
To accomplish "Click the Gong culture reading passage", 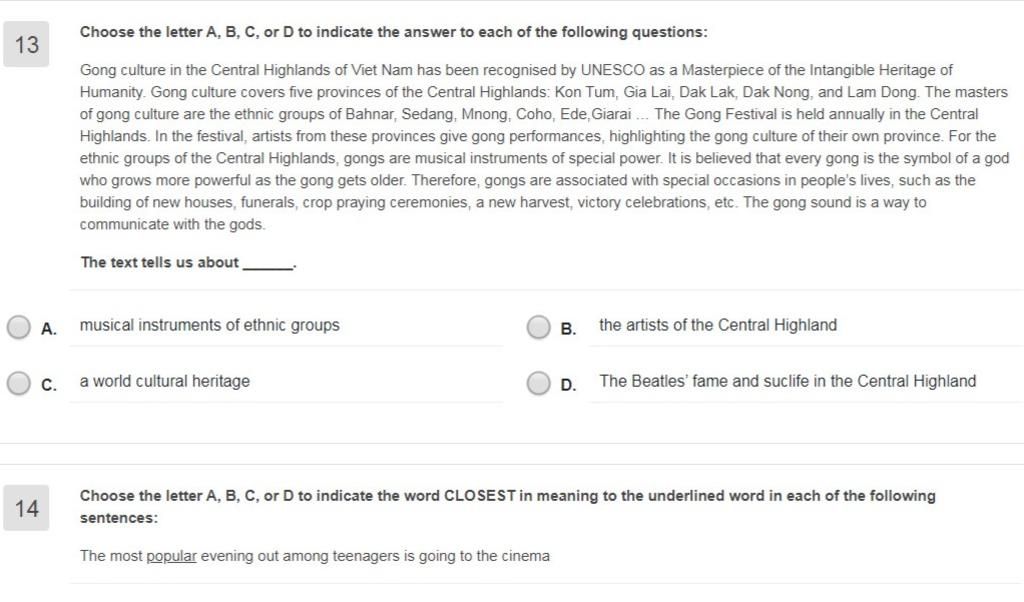I will 545,147.
